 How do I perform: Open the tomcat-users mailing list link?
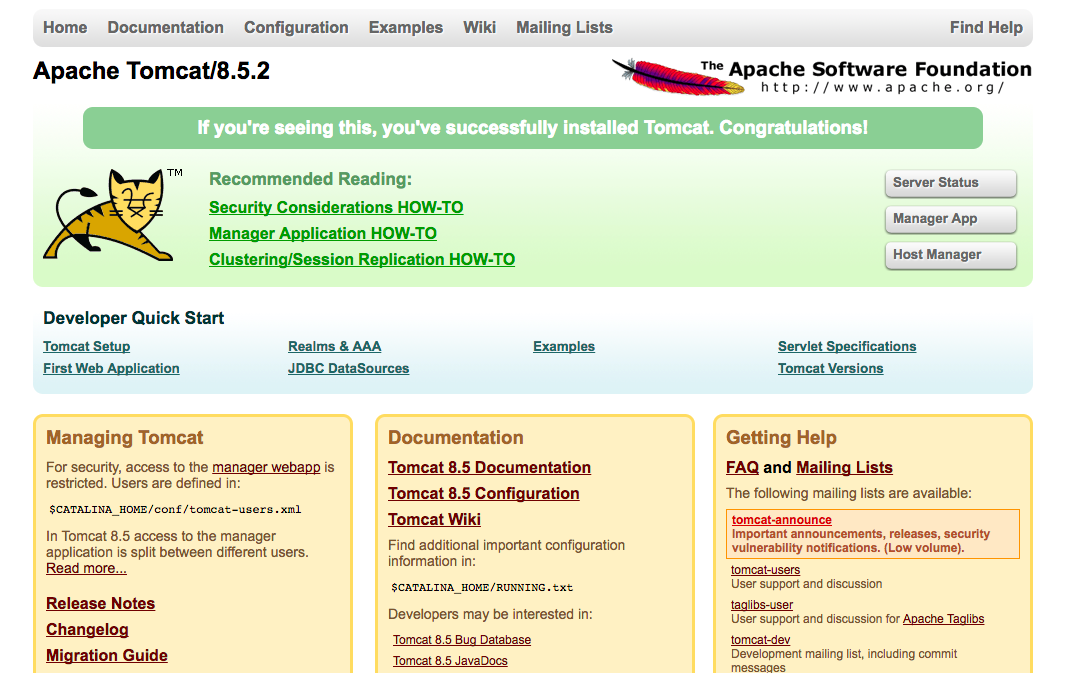(x=765, y=570)
